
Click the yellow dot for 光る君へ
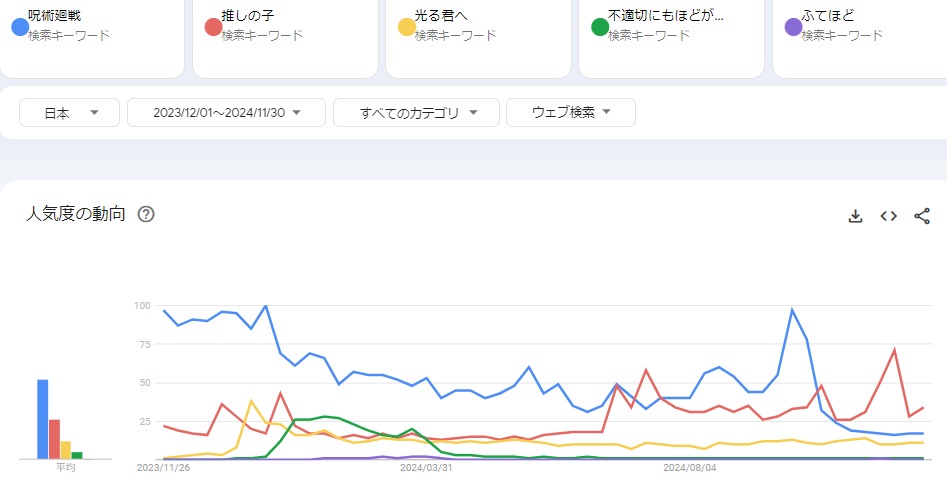(x=406, y=26)
